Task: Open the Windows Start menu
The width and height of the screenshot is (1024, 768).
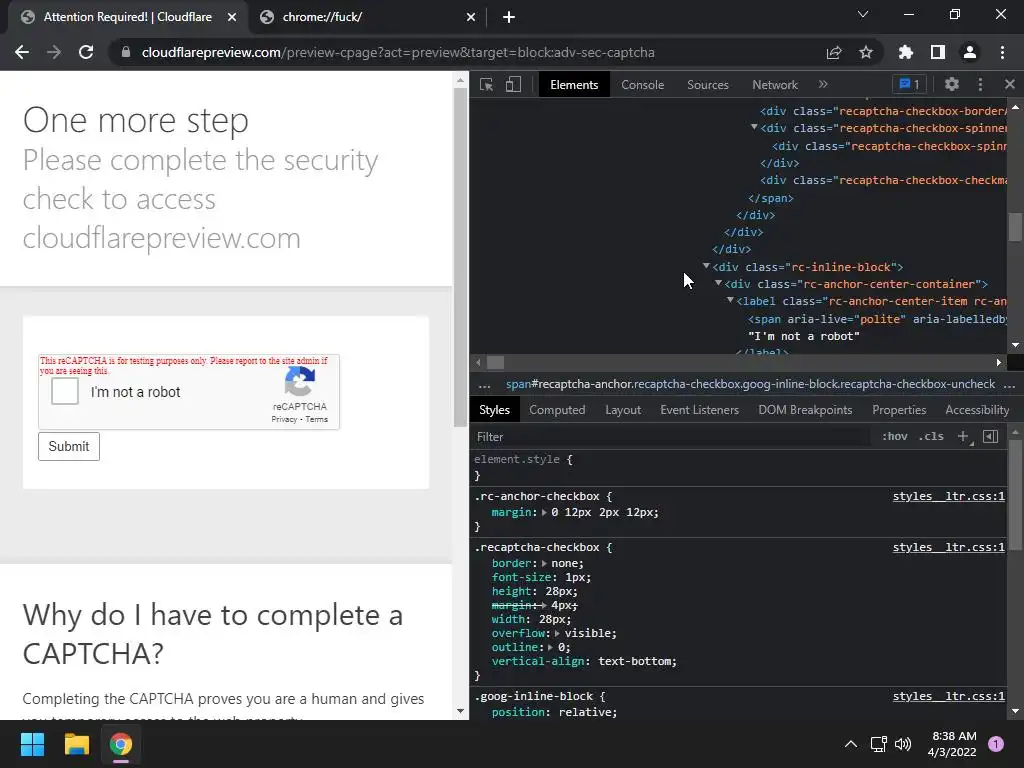Action: tap(32, 744)
